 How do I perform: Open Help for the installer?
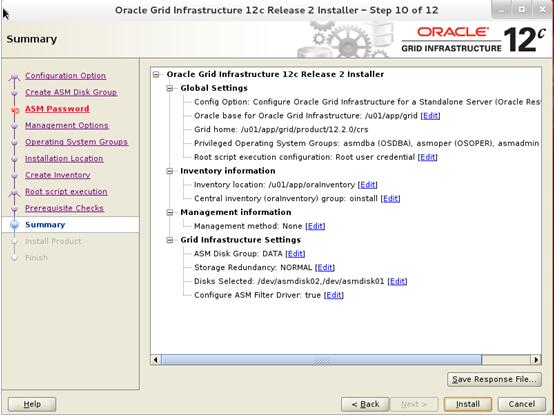click(x=32, y=404)
